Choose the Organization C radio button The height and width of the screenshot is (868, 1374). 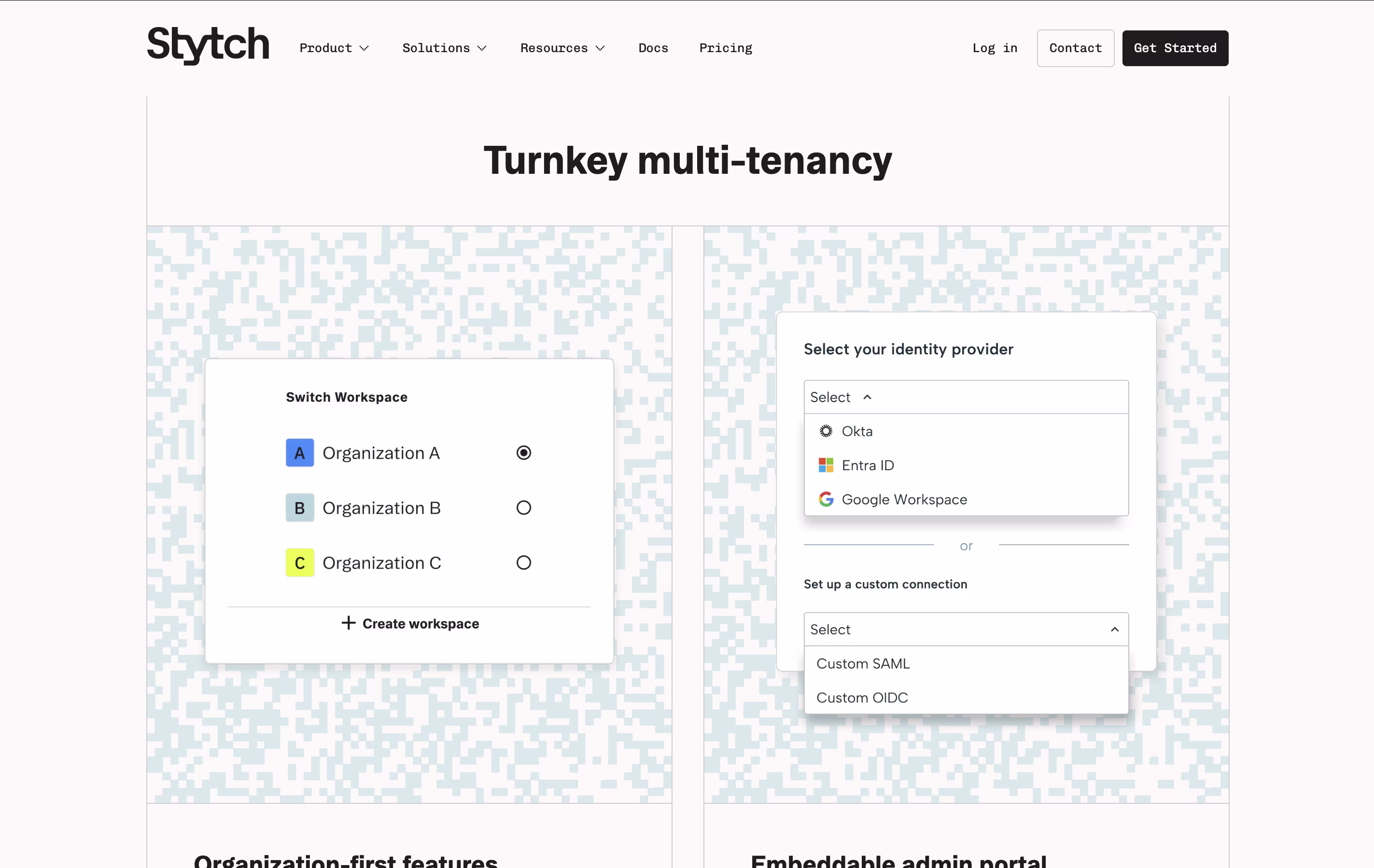(523, 563)
